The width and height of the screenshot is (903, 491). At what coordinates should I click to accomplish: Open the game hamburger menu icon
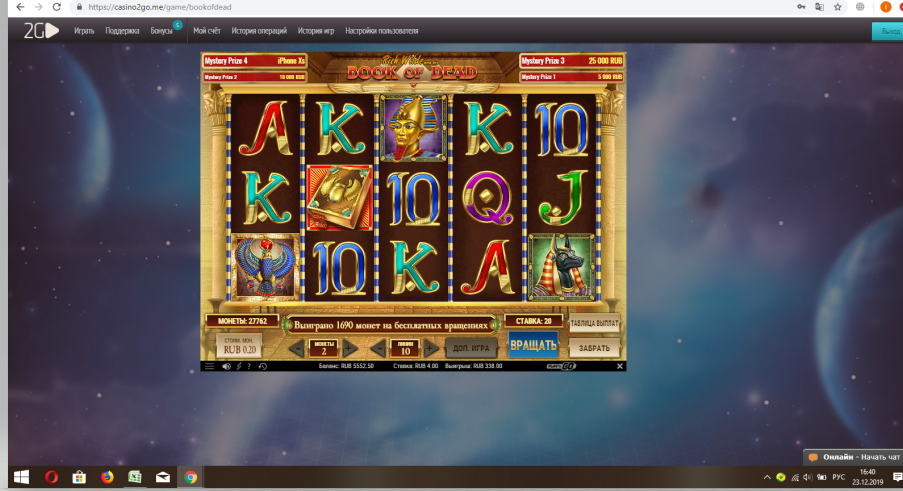[x=209, y=366]
